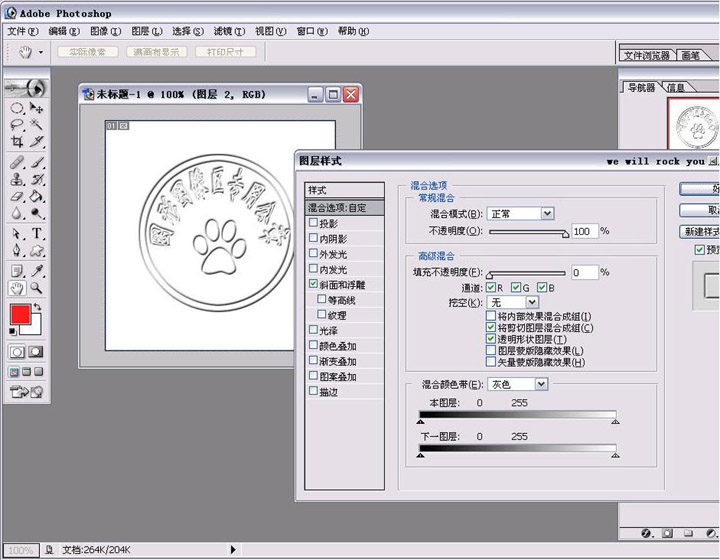Toggle the R channel checkbox
Screen dimensions: 720x560
(490, 288)
